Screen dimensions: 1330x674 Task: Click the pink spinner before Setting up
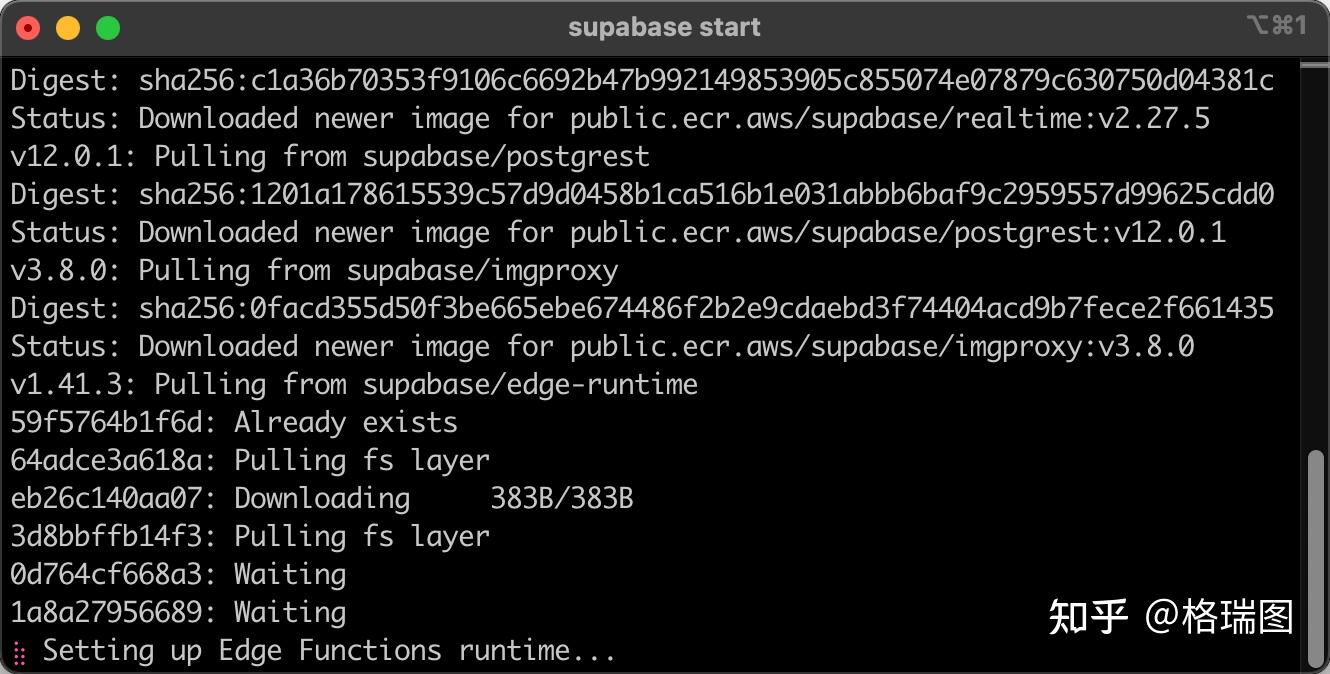(x=19, y=652)
